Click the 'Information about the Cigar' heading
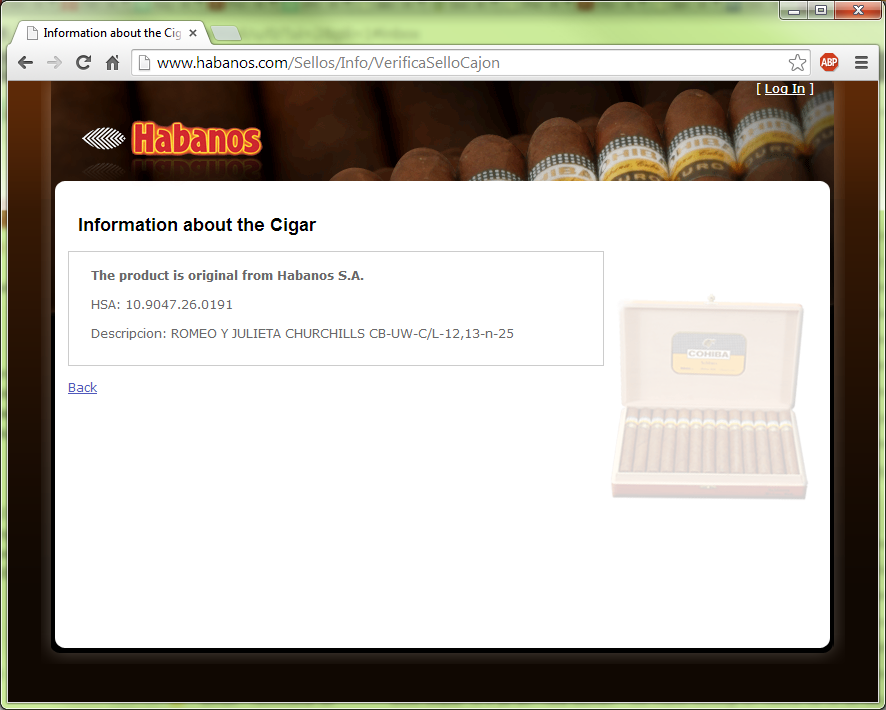The height and width of the screenshot is (710, 886). [x=197, y=225]
